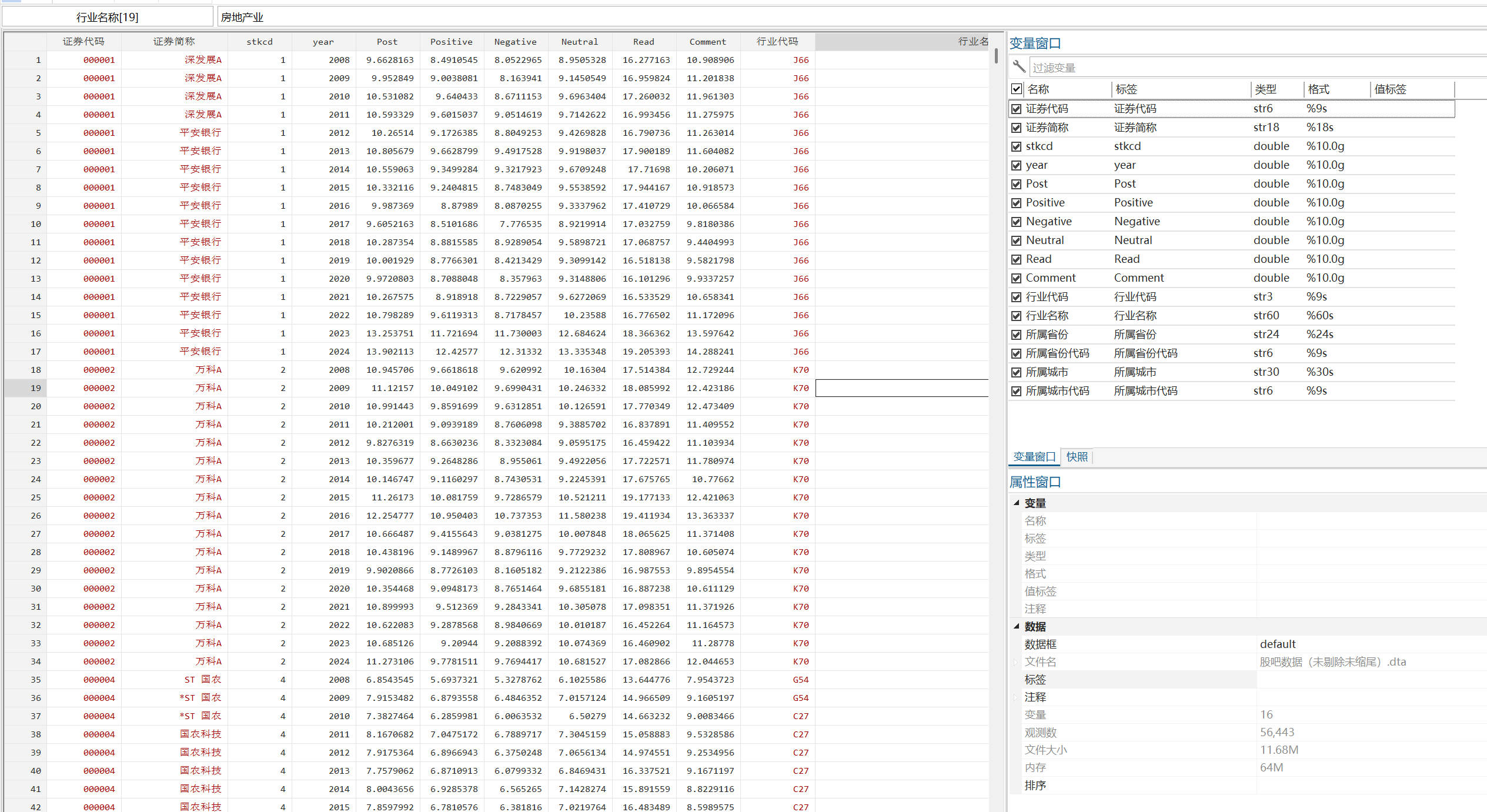Viewport: 1487px width, 812px height.
Task: Click the 数据框 default property value
Action: 1278,644
